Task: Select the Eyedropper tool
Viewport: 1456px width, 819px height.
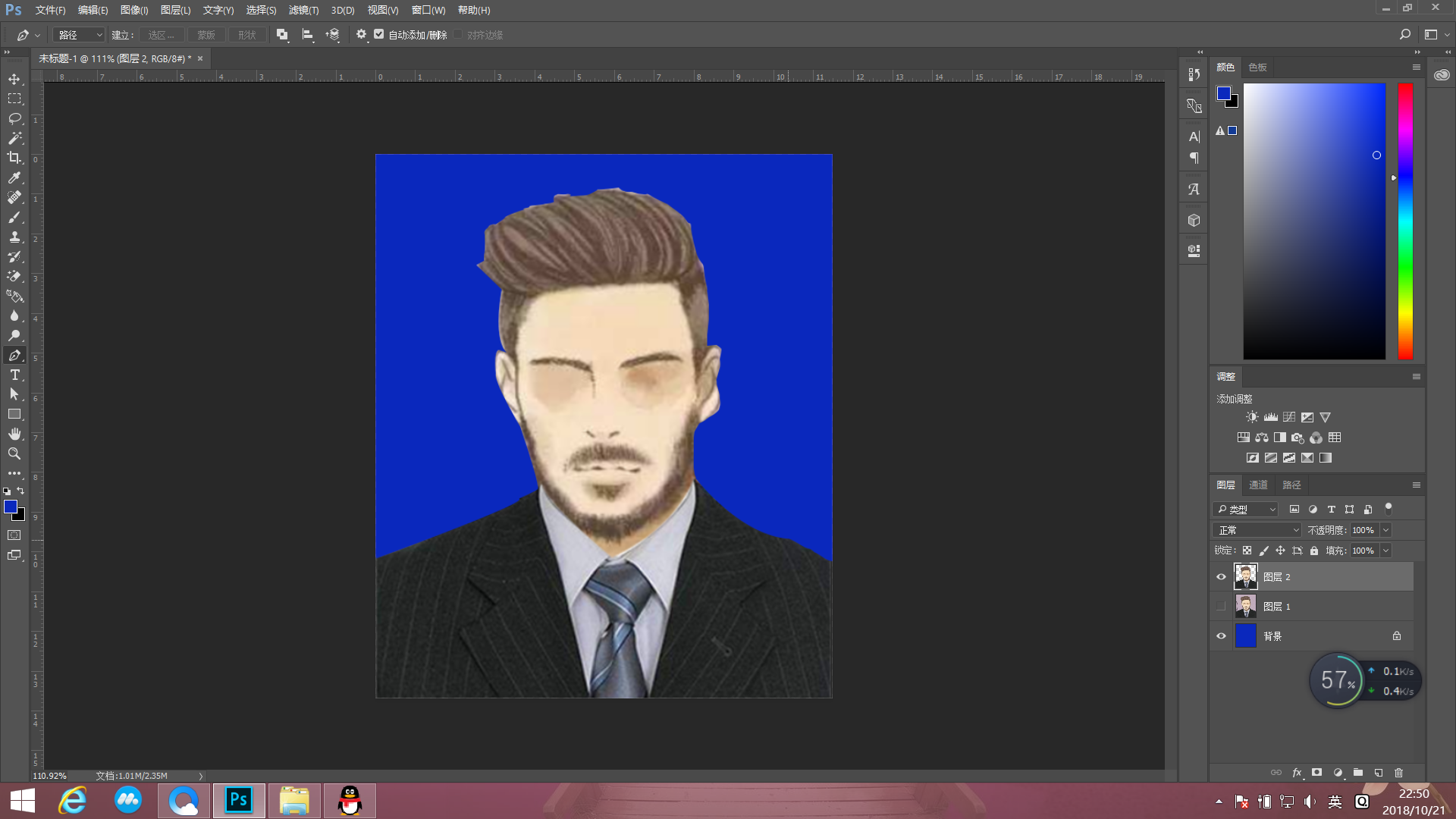Action: click(x=14, y=177)
